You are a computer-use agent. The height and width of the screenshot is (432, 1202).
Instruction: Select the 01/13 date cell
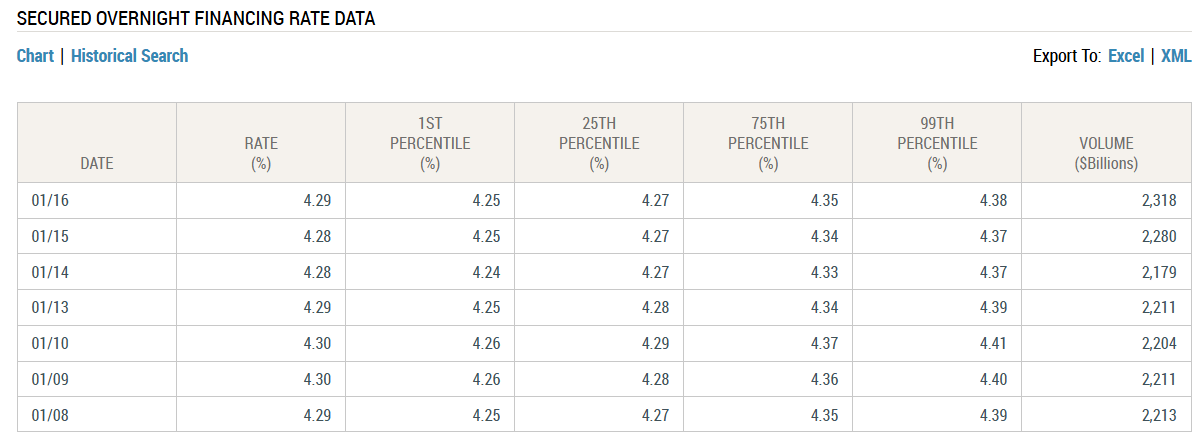point(50,308)
